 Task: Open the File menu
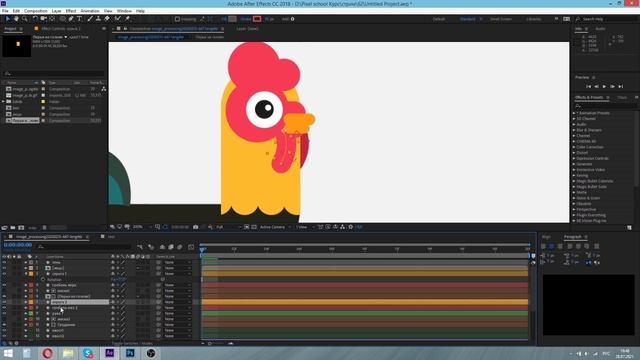tap(5, 11)
